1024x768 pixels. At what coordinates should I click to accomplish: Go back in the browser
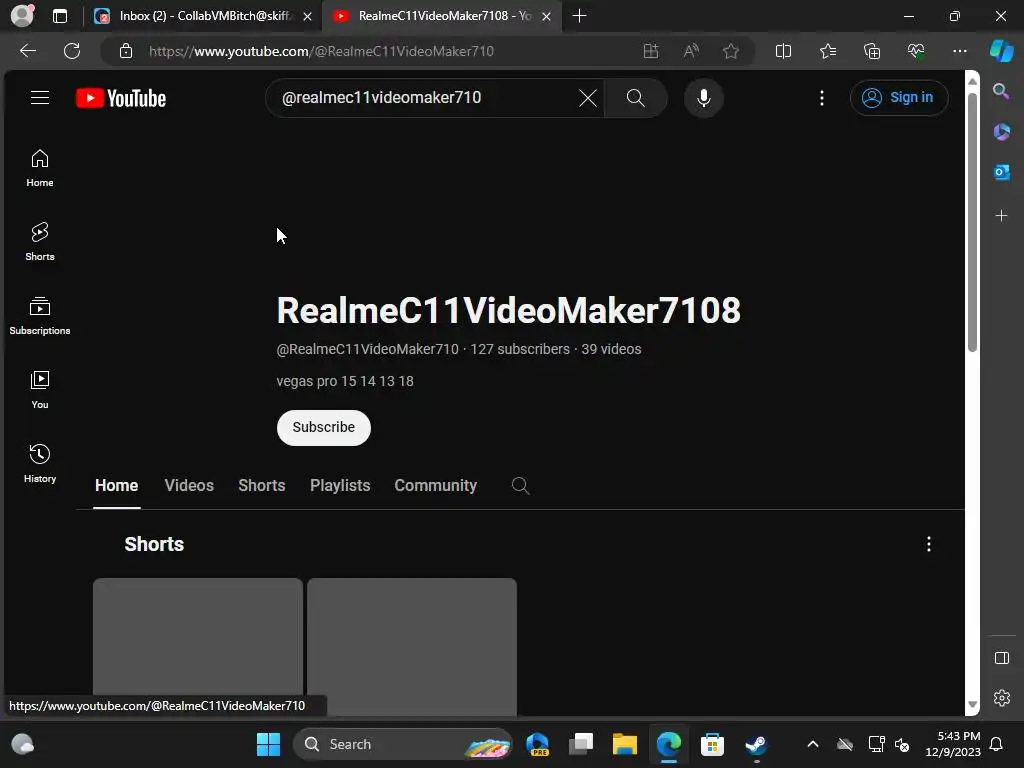28,51
